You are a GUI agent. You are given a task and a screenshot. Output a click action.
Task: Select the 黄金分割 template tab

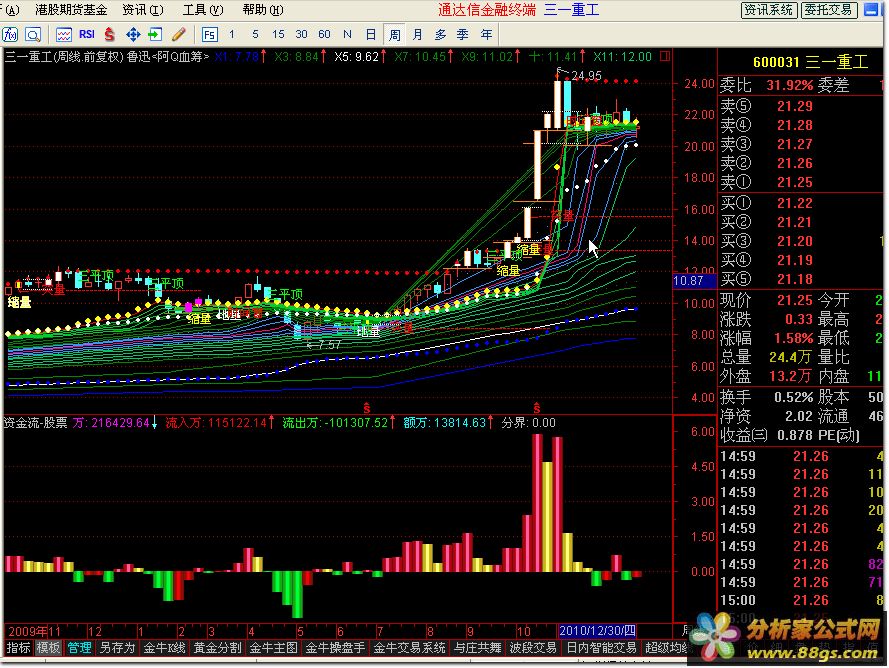[x=218, y=648]
